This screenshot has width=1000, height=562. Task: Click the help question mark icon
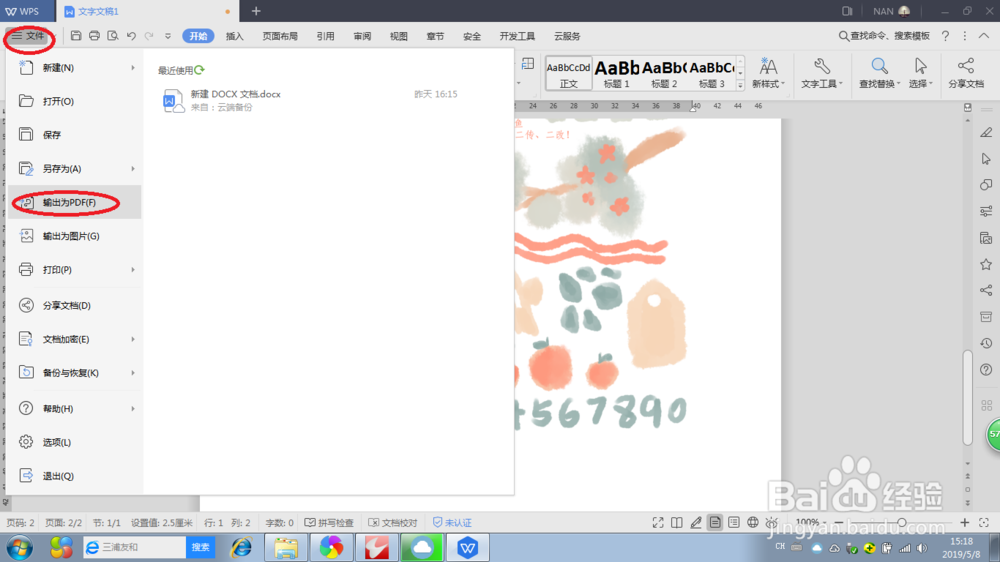pos(945,36)
